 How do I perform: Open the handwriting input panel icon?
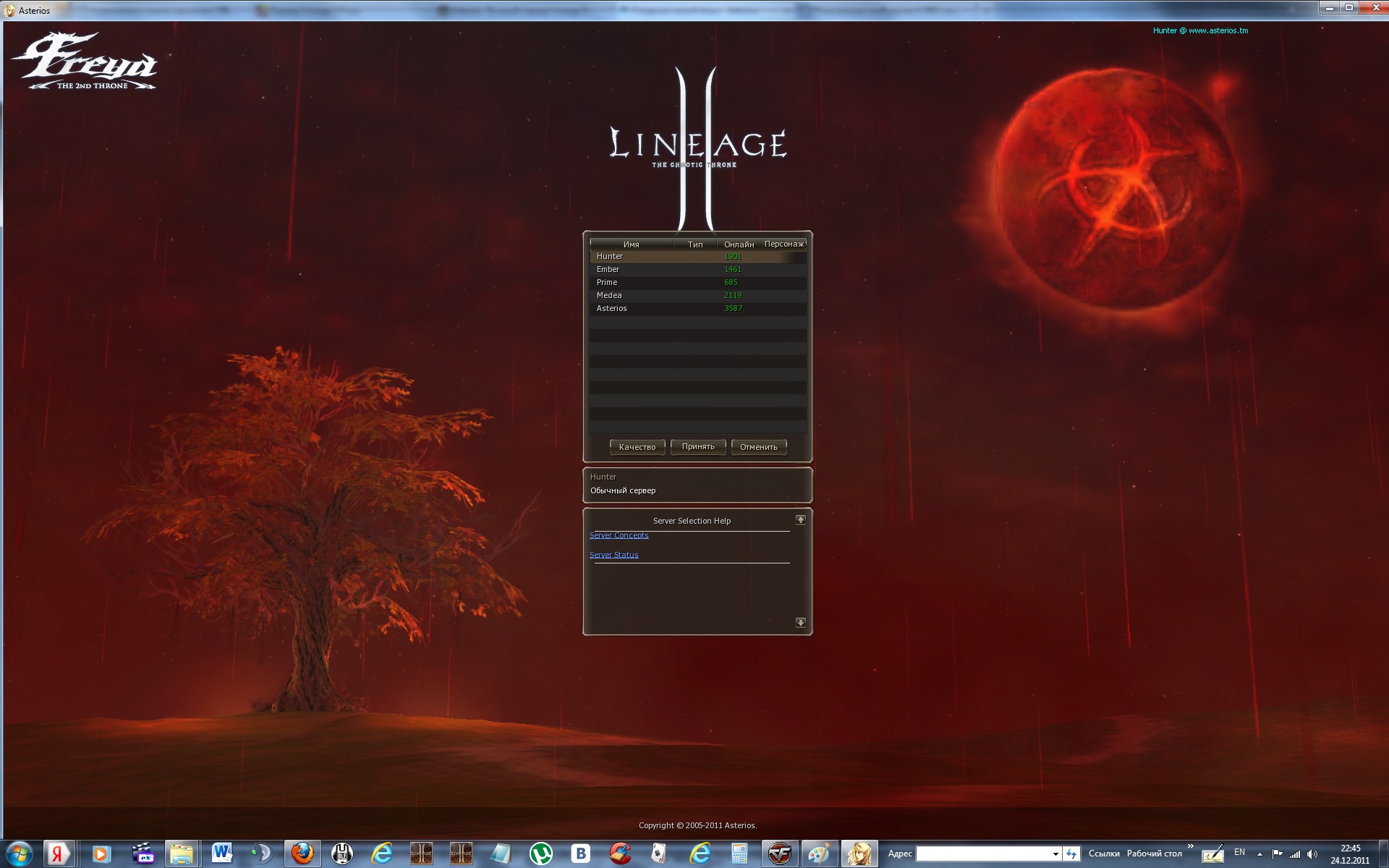point(1212,854)
